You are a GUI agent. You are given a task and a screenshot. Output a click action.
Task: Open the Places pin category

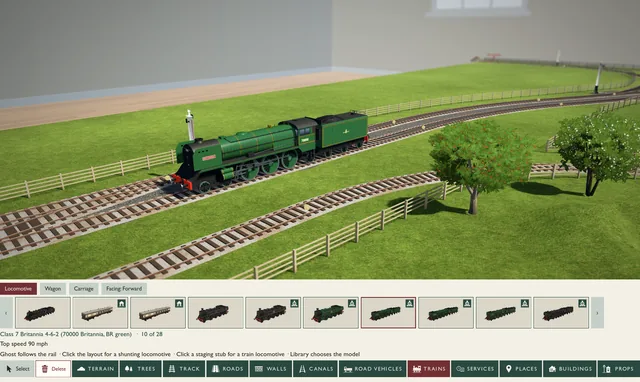point(521,369)
